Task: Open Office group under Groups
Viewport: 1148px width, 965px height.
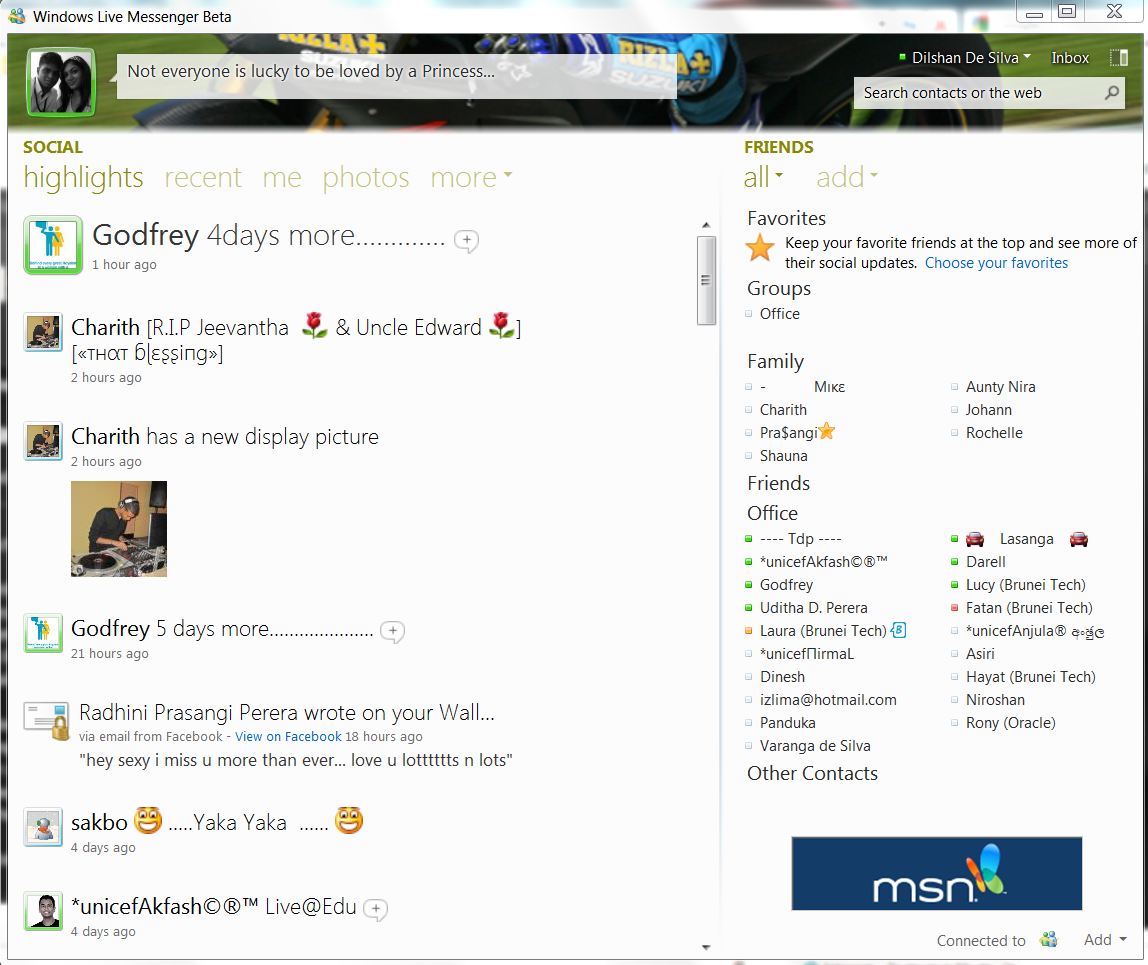Action: coord(779,313)
